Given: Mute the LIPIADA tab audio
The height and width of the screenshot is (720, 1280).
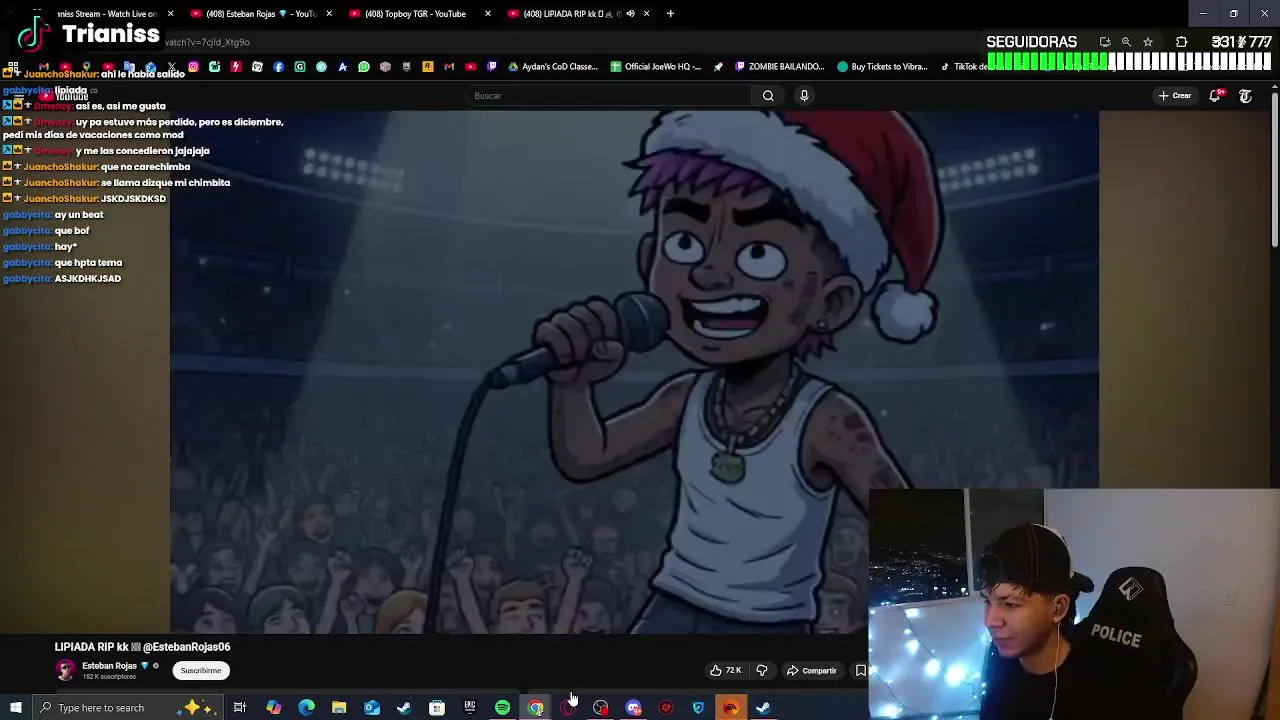Looking at the screenshot, I should (630, 14).
